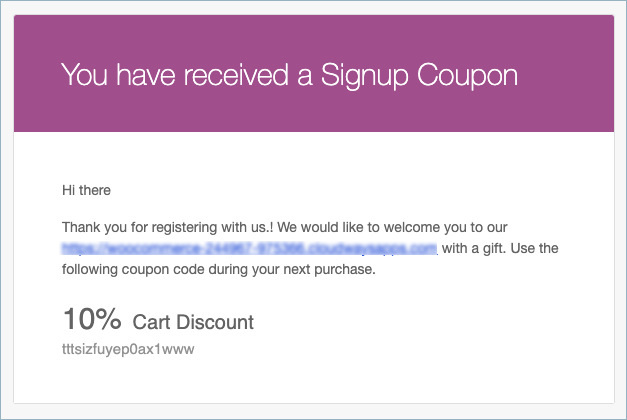Click the coupon code tttsizfuyep0ax1www
Image resolution: width=627 pixels, height=420 pixels.
pyautogui.click(x=128, y=349)
